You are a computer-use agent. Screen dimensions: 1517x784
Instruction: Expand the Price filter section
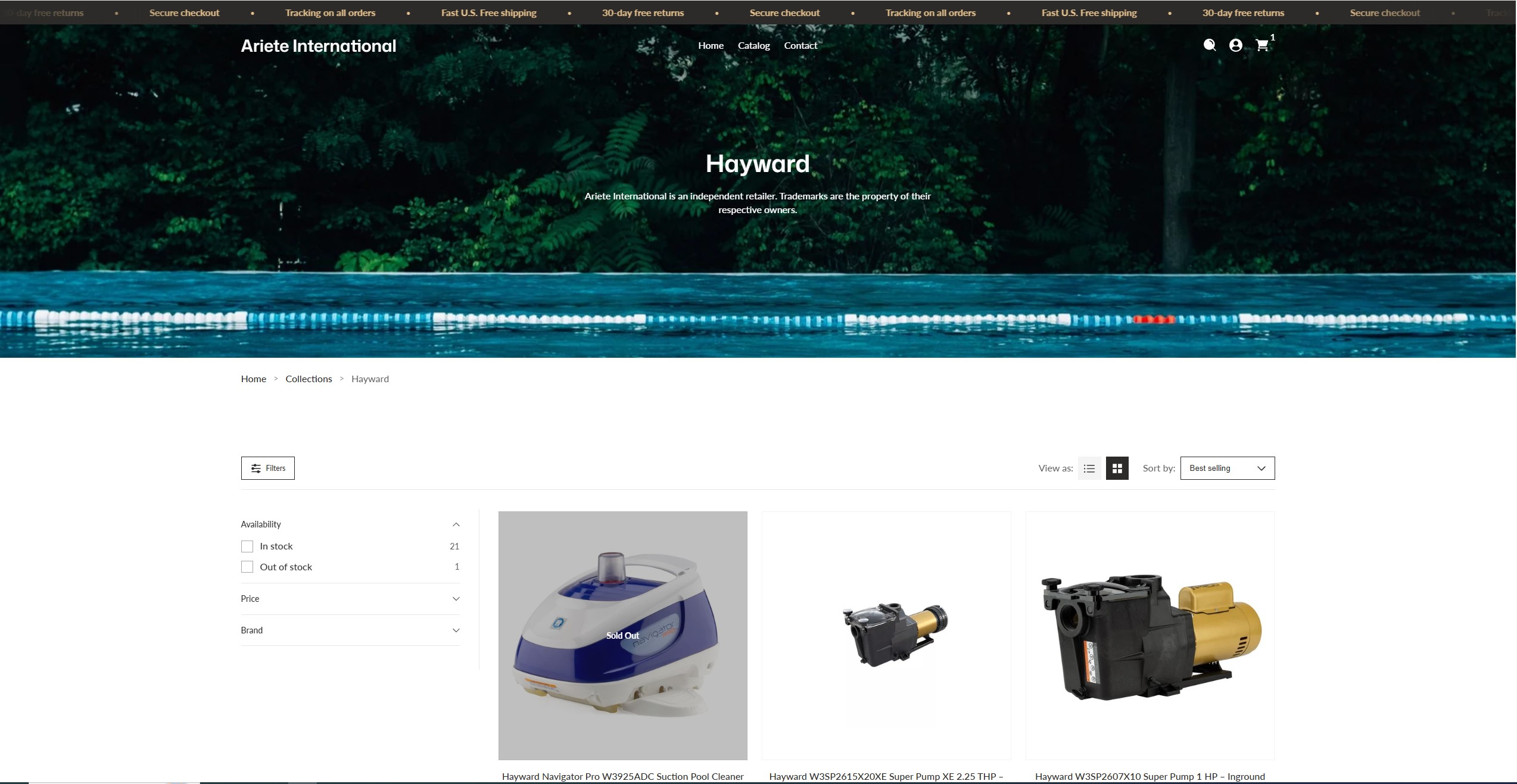coord(456,599)
